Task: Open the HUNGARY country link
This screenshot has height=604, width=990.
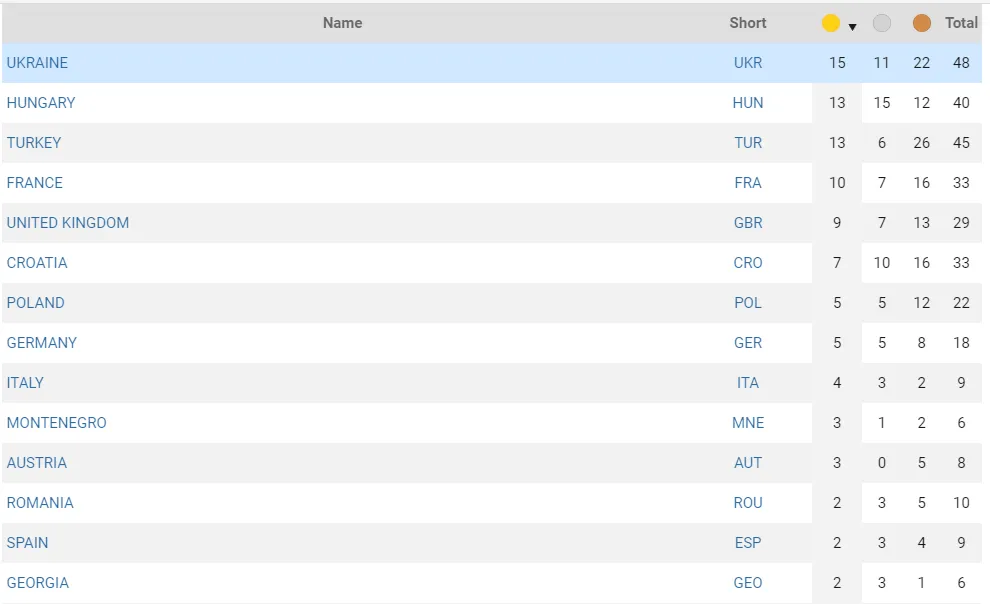Action: click(x=41, y=103)
